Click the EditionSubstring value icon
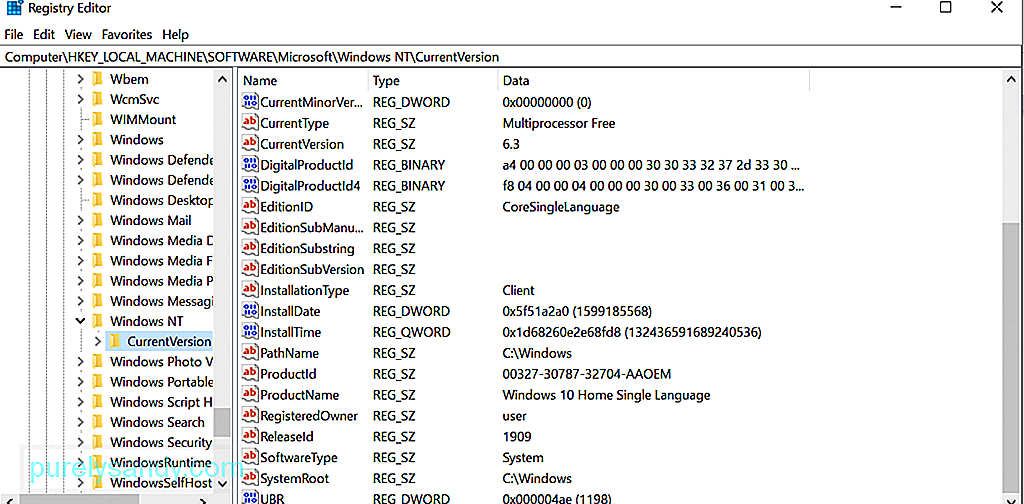The image size is (1024, 504). pyautogui.click(x=249, y=248)
